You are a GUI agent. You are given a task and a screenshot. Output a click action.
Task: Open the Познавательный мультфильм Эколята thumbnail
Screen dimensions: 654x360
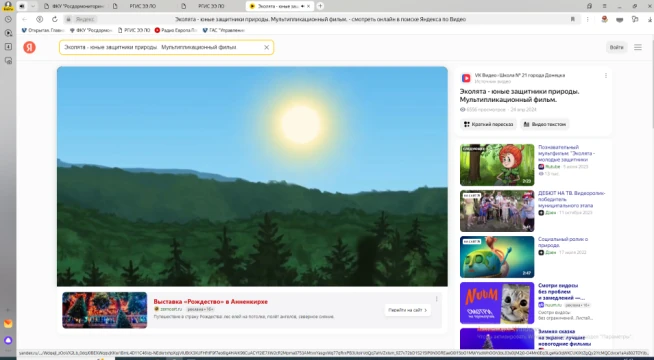pyautogui.click(x=497, y=165)
